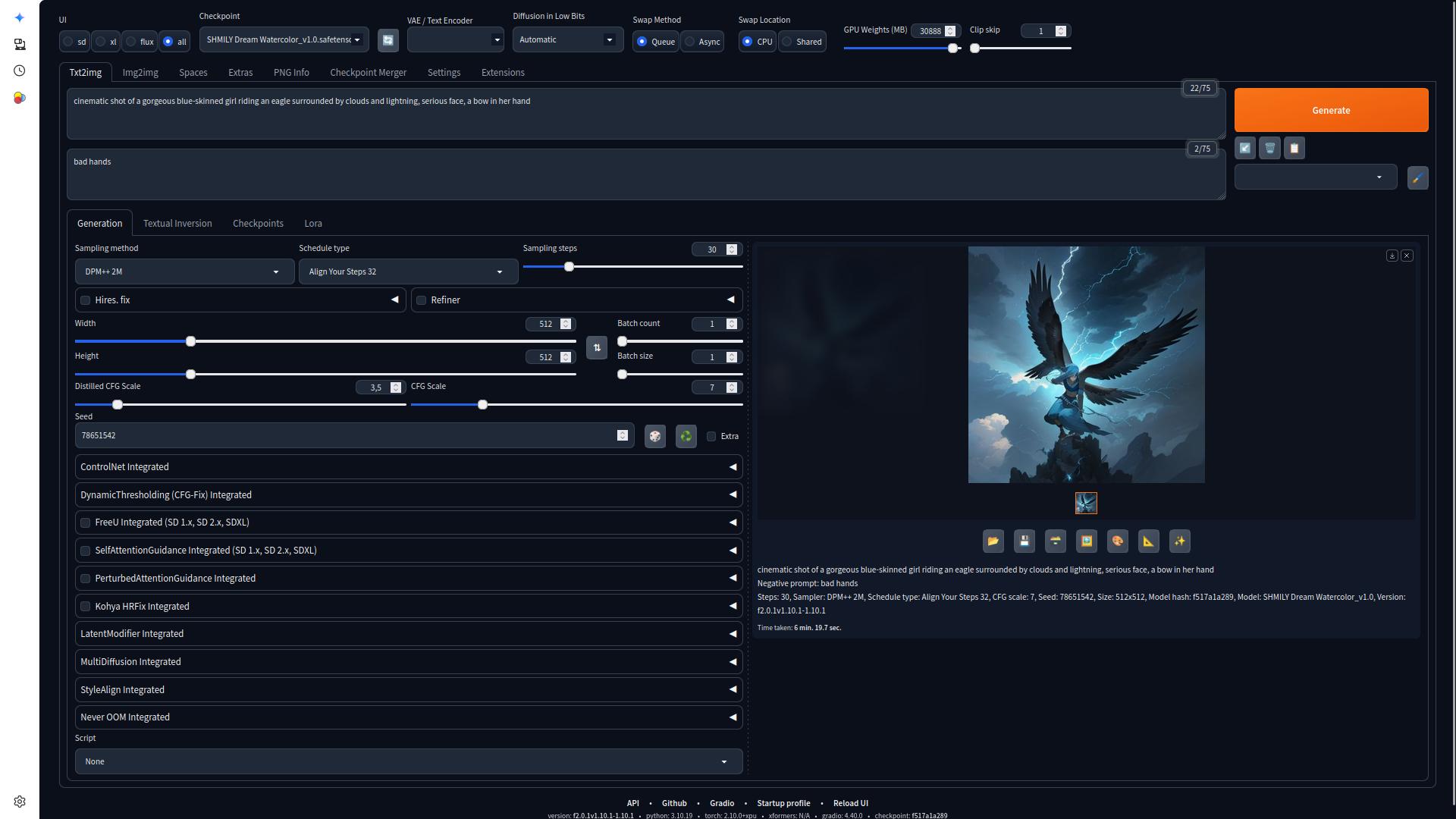Open the Textual Inversion sub-tab
Screen dimensions: 1456x819
[177, 224]
